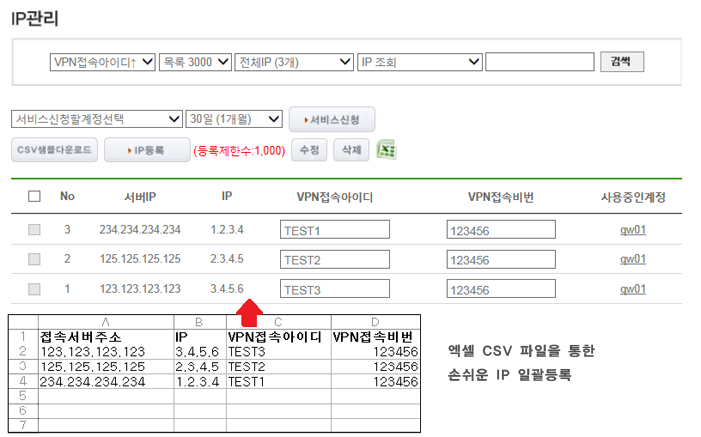
Task: Open the qw01 account link in first row
Action: tap(633, 230)
